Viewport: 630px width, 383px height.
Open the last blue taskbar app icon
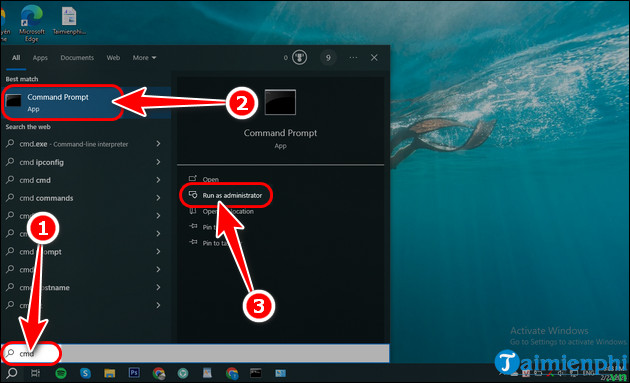point(280,373)
